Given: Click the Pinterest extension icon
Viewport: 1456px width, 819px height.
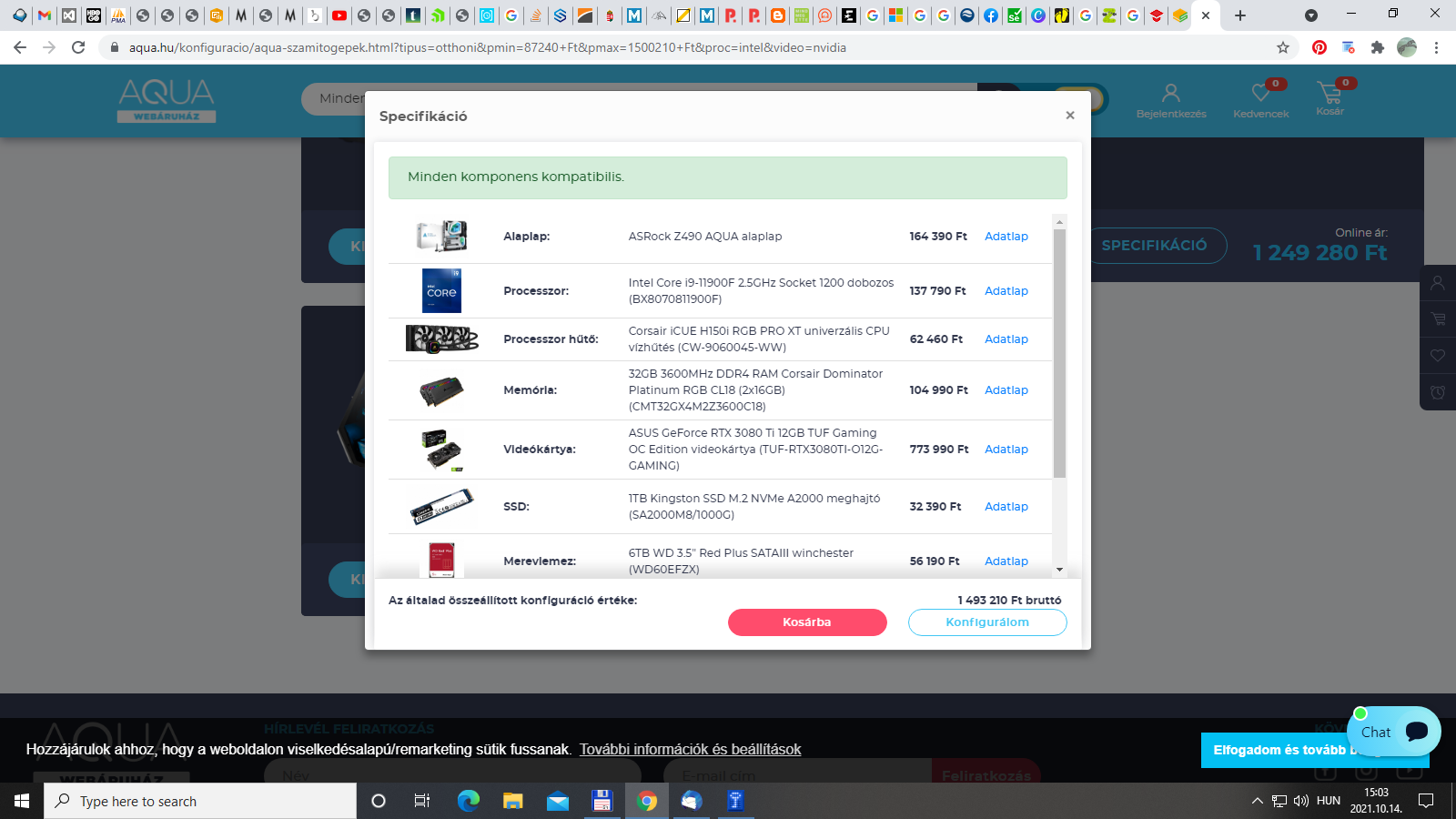Looking at the screenshot, I should pyautogui.click(x=1319, y=47).
